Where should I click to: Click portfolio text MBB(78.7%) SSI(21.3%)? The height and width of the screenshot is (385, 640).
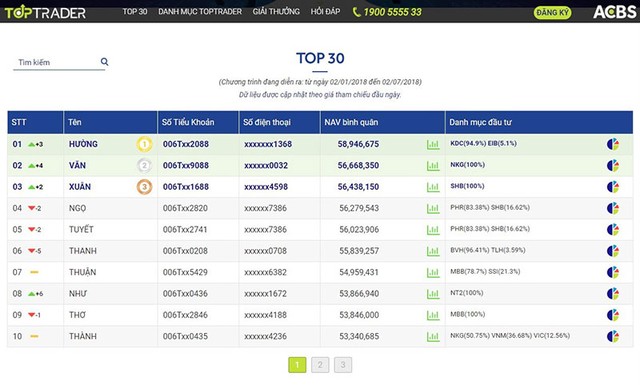485,272
